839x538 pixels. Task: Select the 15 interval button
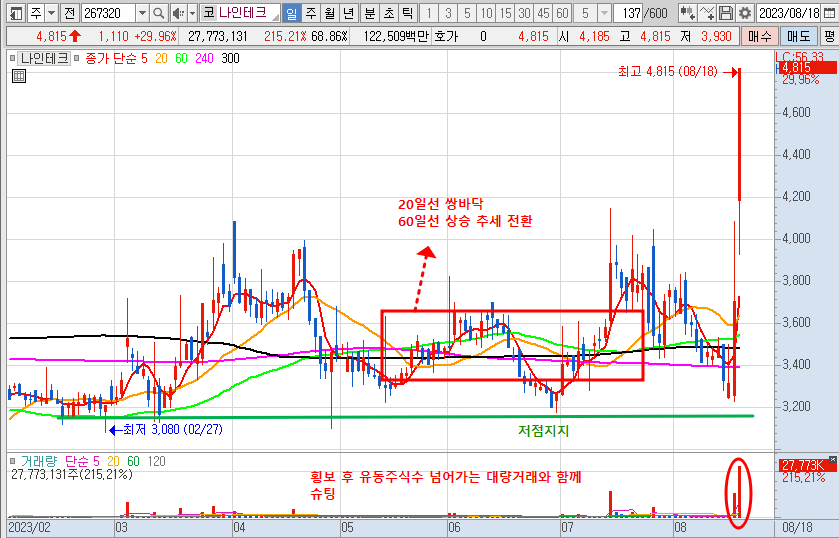click(505, 13)
